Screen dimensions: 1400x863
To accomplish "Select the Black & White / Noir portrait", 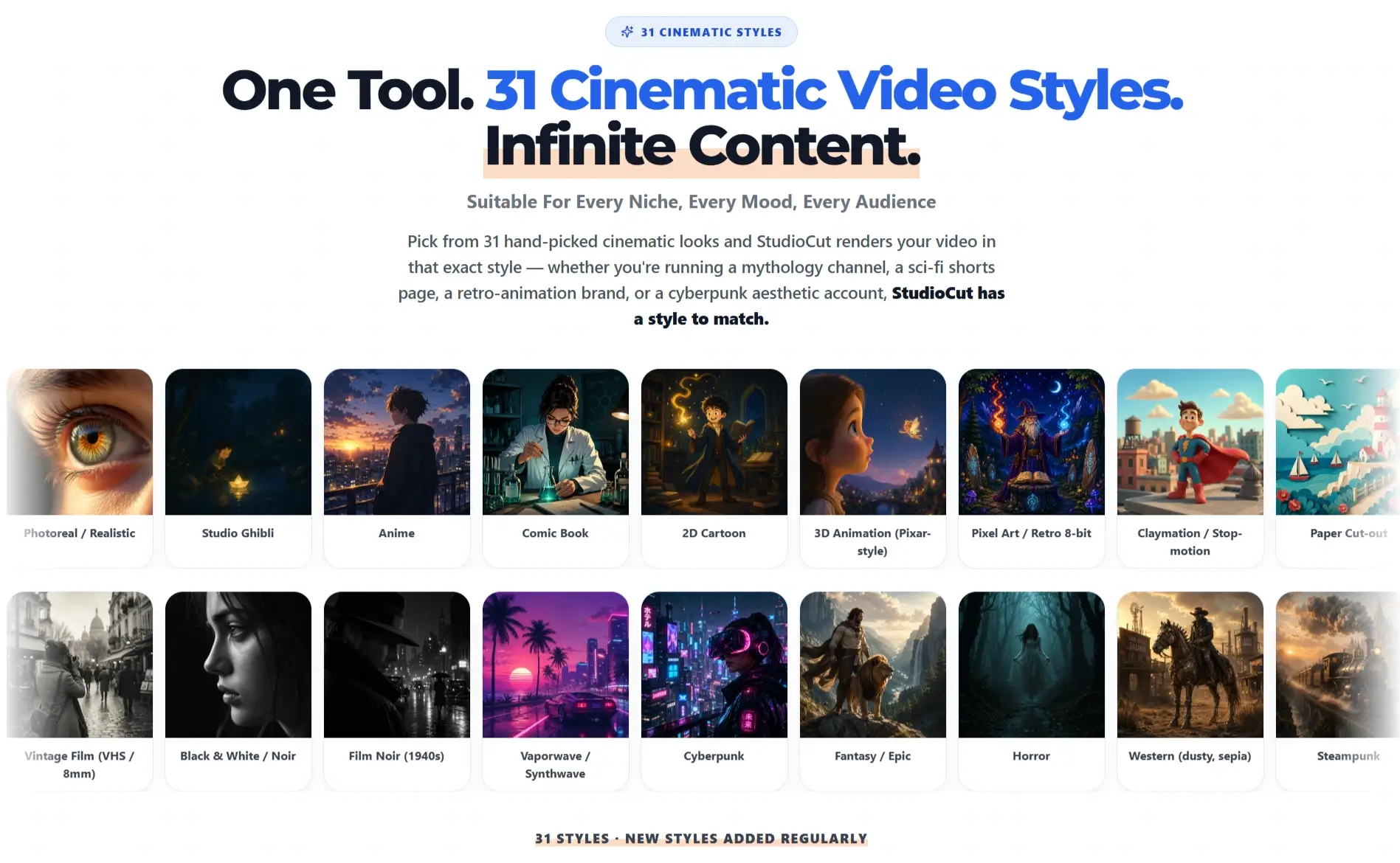I will pos(238,665).
